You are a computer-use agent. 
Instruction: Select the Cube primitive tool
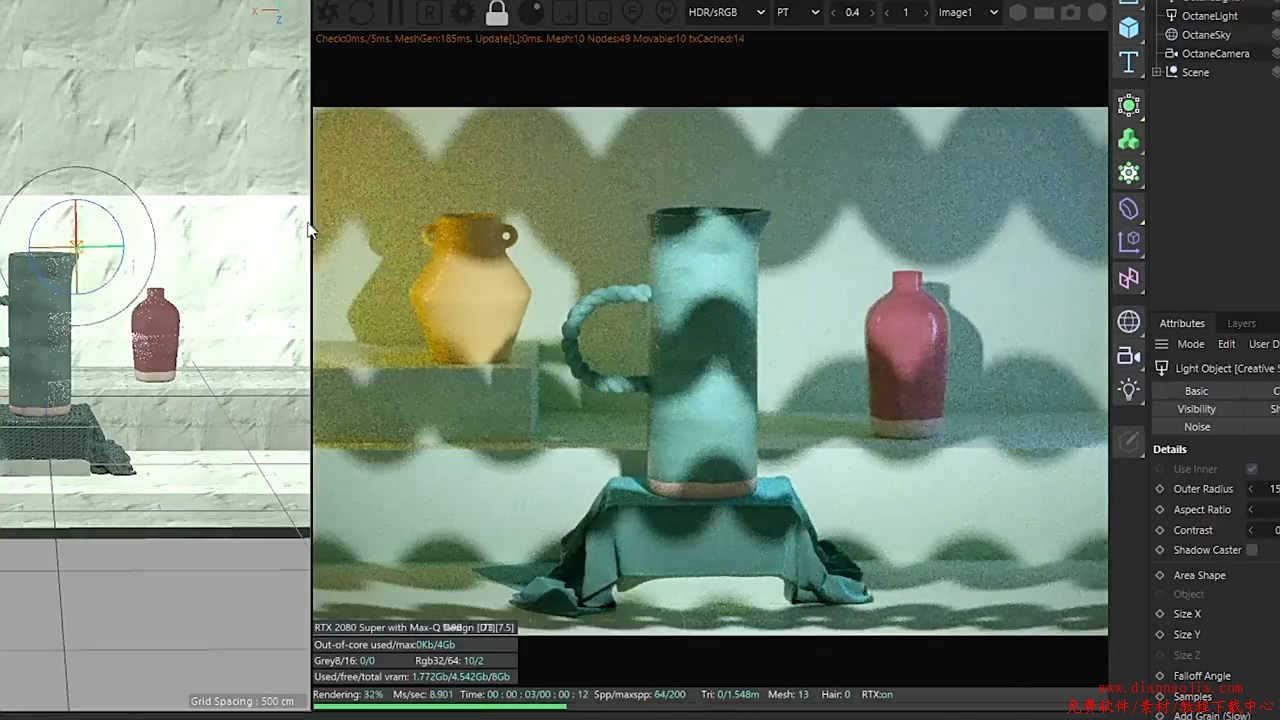[1129, 28]
